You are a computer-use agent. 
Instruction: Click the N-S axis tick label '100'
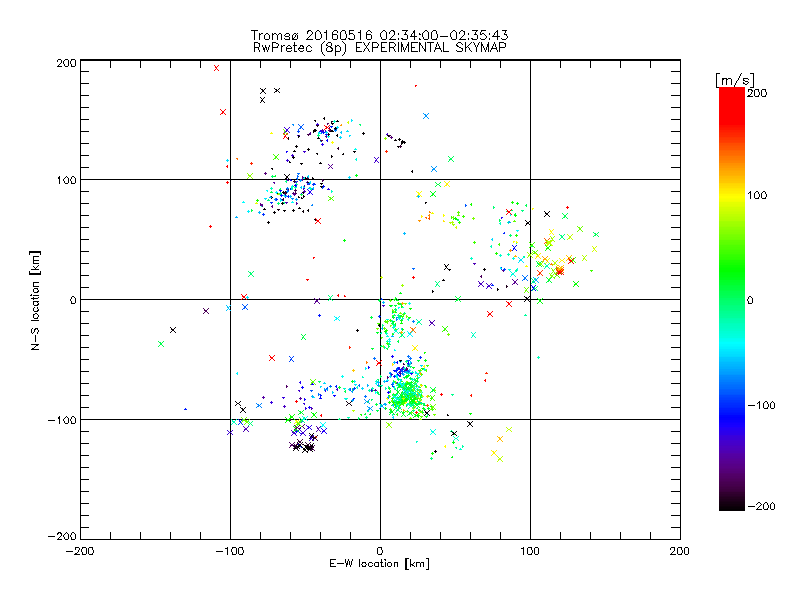tap(67, 180)
